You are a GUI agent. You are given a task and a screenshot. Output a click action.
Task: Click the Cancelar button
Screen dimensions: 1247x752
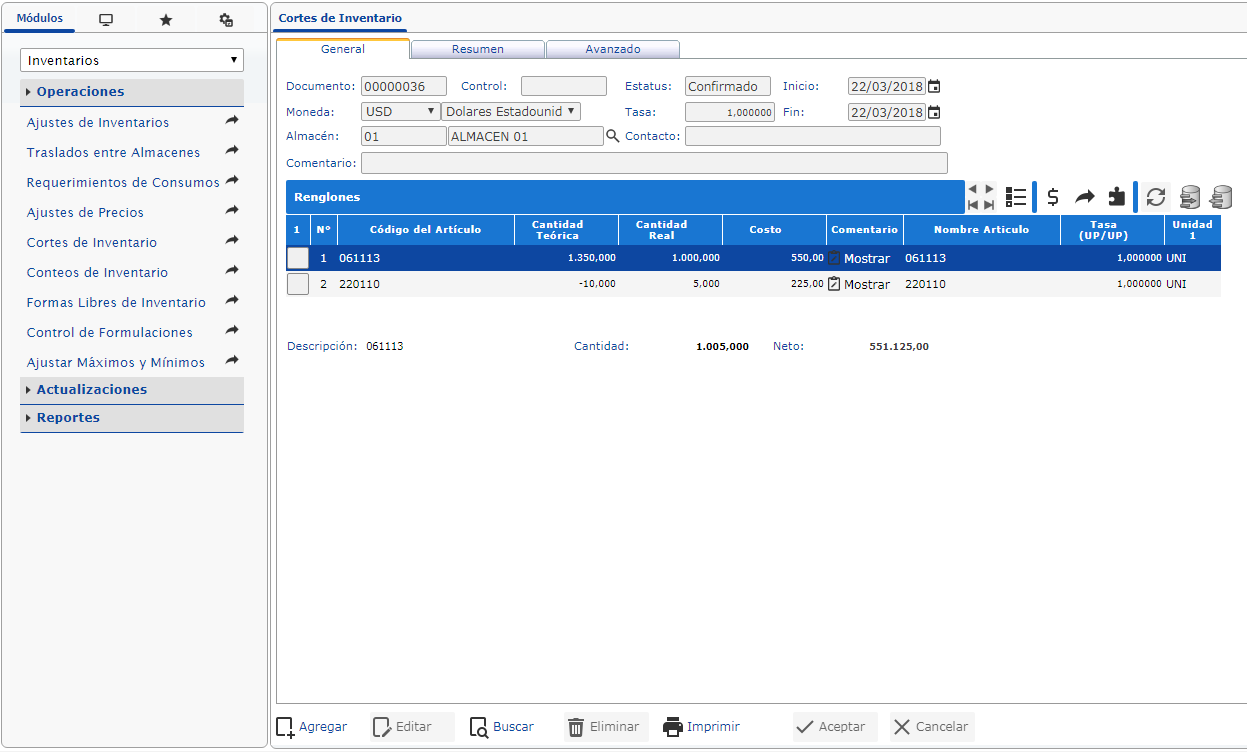[932, 727]
